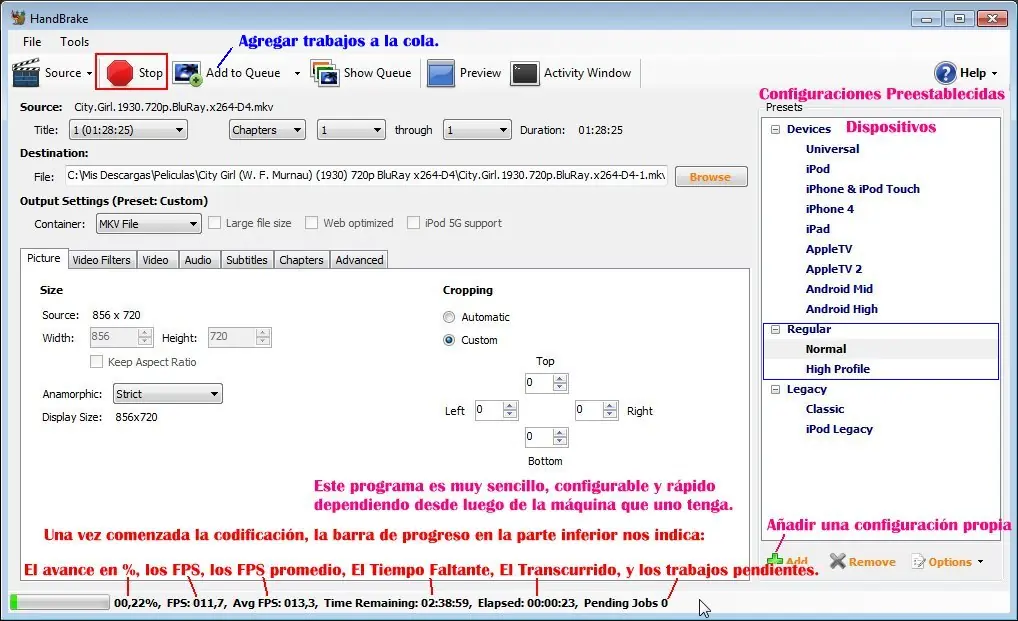The width and height of the screenshot is (1018, 621).
Task: Switch to the Chapters tab
Action: [x=301, y=260]
